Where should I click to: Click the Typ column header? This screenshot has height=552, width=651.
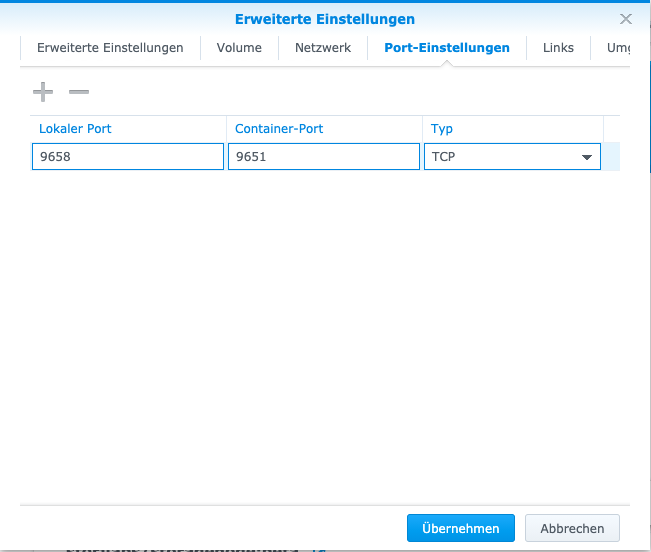(x=513, y=129)
